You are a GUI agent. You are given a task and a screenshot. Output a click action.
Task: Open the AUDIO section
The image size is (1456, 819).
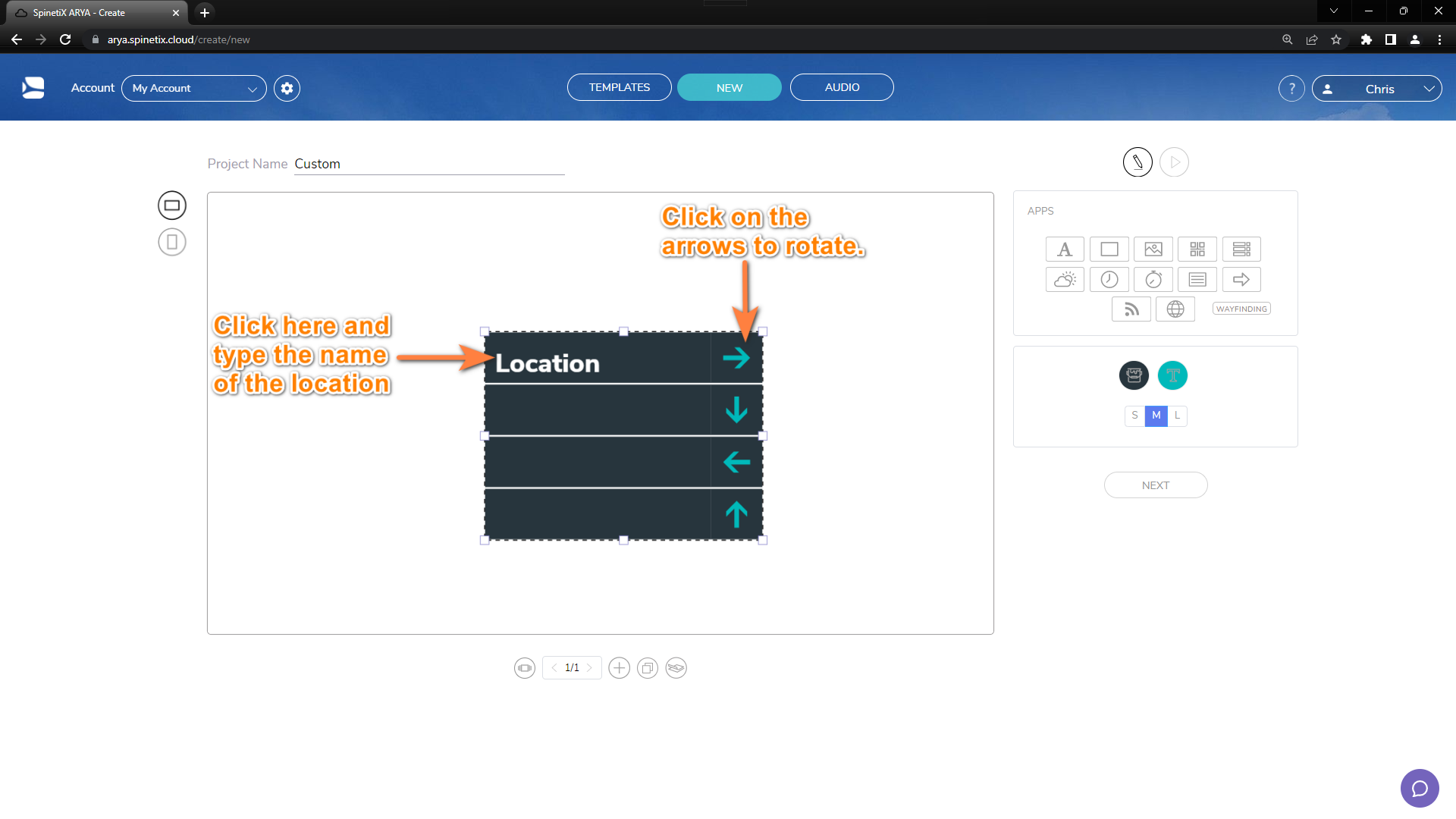pos(842,86)
